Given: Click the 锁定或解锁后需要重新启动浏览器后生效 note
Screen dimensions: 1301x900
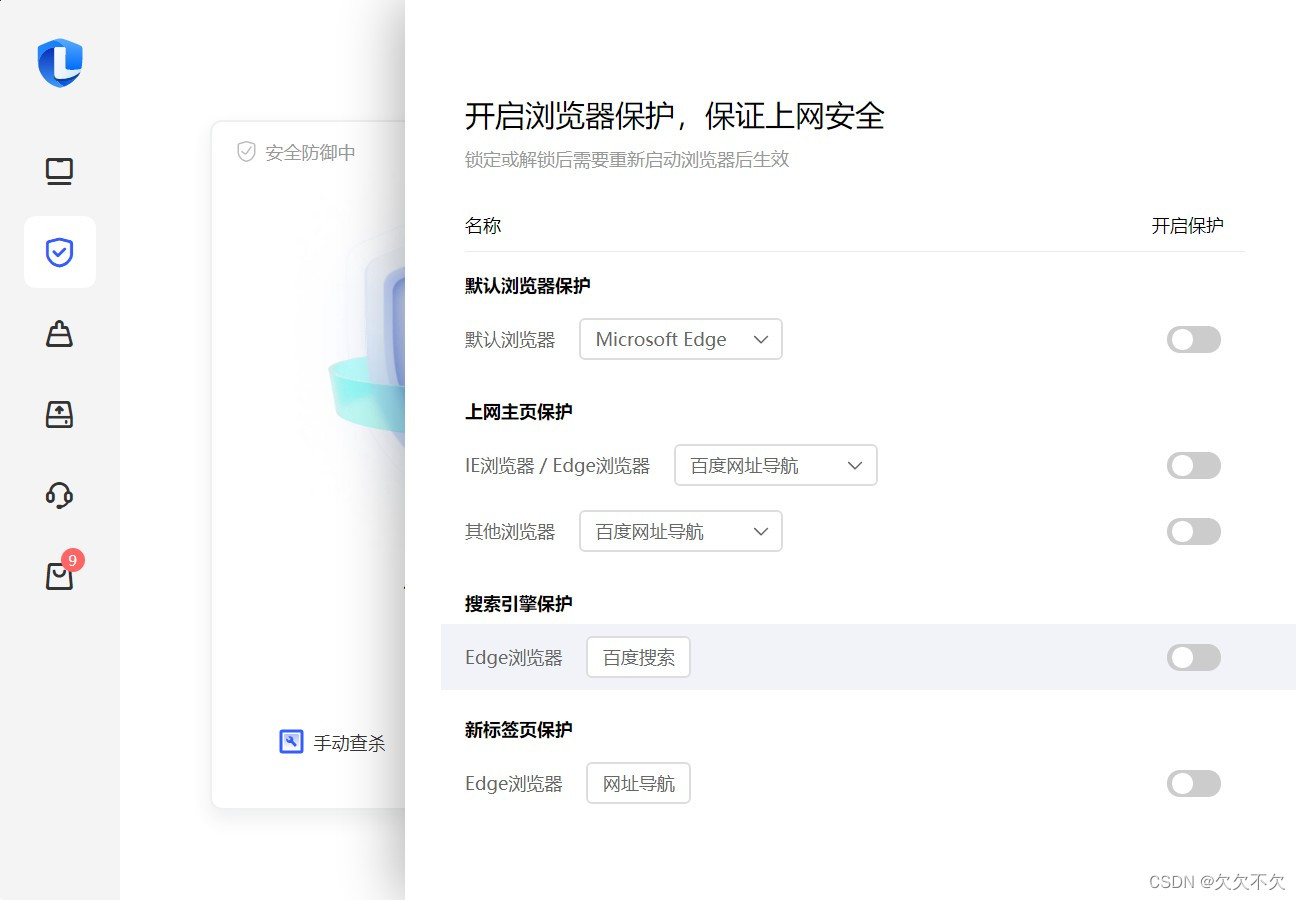Looking at the screenshot, I should tap(627, 160).
